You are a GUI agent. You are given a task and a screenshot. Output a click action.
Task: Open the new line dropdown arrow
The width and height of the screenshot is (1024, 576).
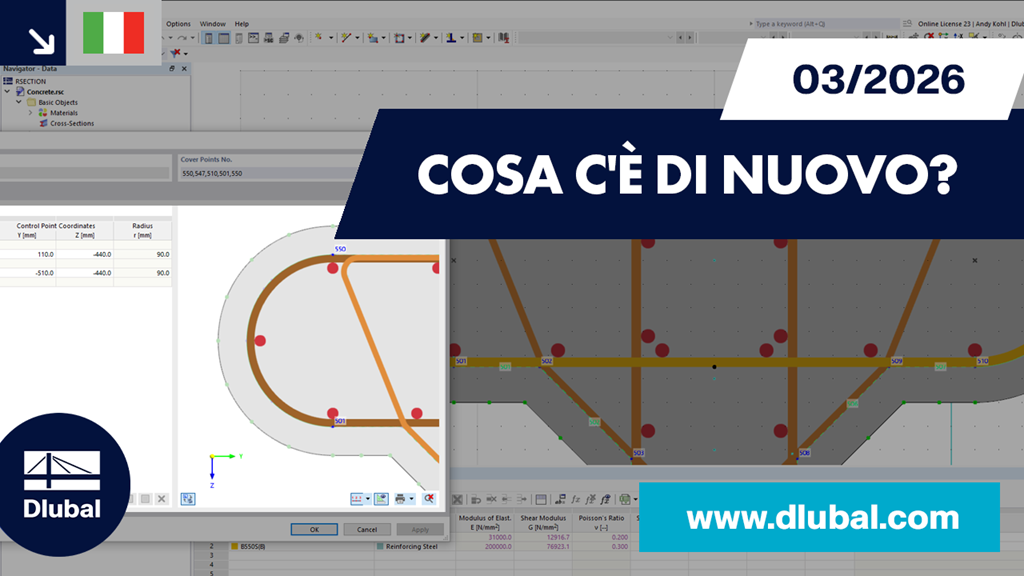point(357,38)
